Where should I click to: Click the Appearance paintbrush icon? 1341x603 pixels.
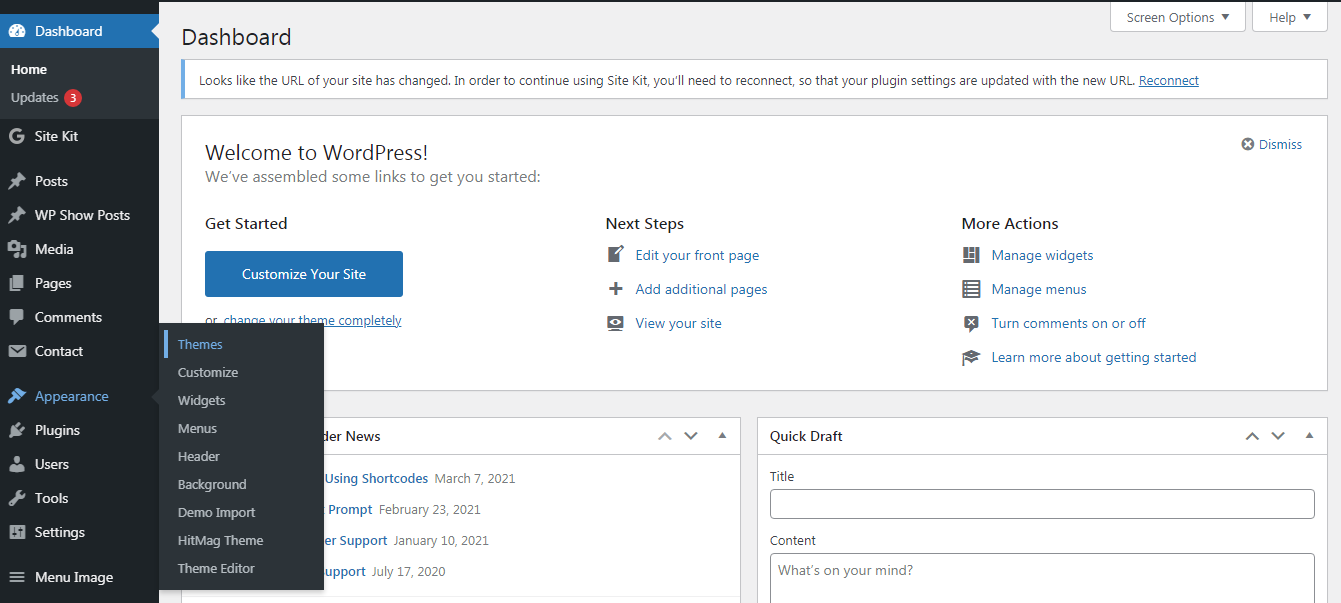[x=17, y=396]
